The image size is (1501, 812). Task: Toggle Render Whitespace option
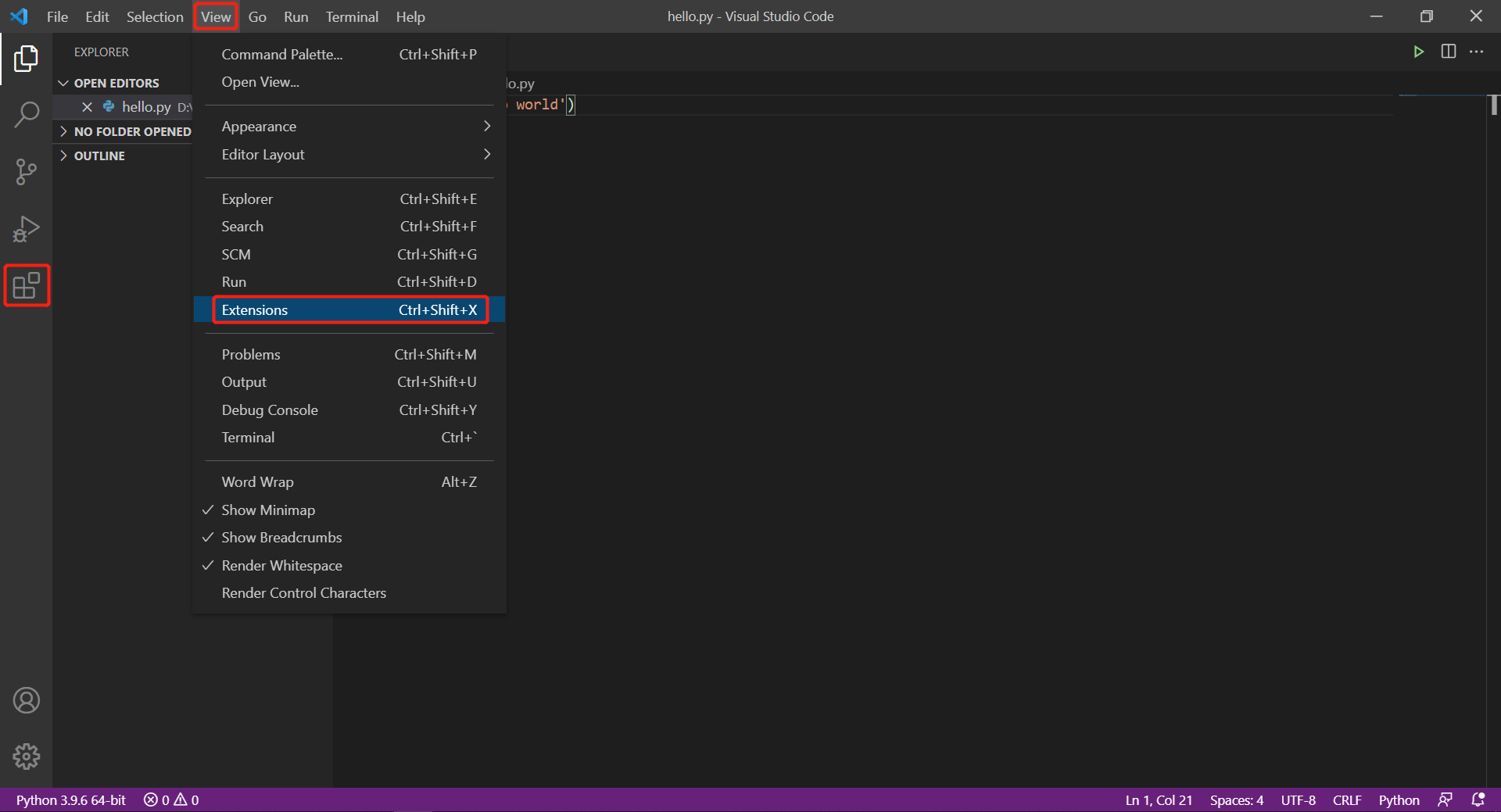(349, 566)
